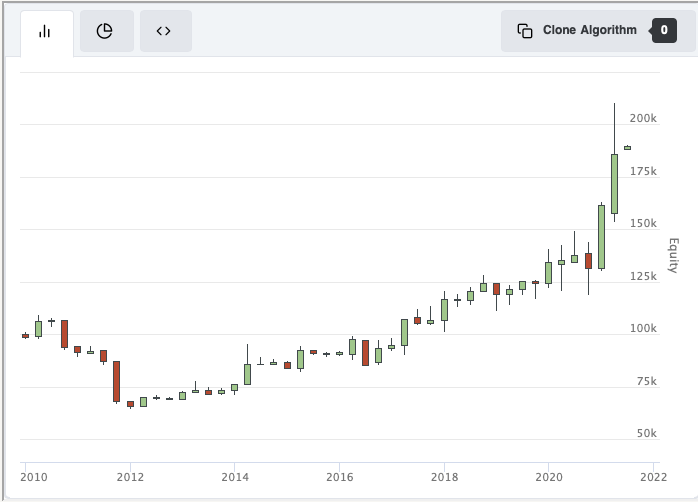Select the red candle in late 2010
Viewport: 698px width, 502px height.
64,334
